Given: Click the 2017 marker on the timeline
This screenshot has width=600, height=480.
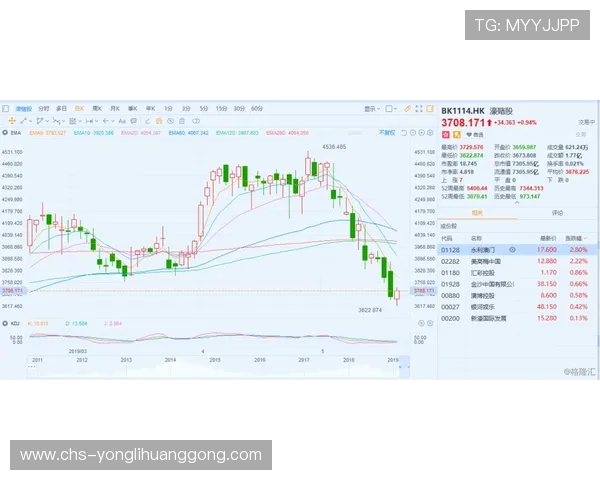Looking at the screenshot, I should (302, 359).
